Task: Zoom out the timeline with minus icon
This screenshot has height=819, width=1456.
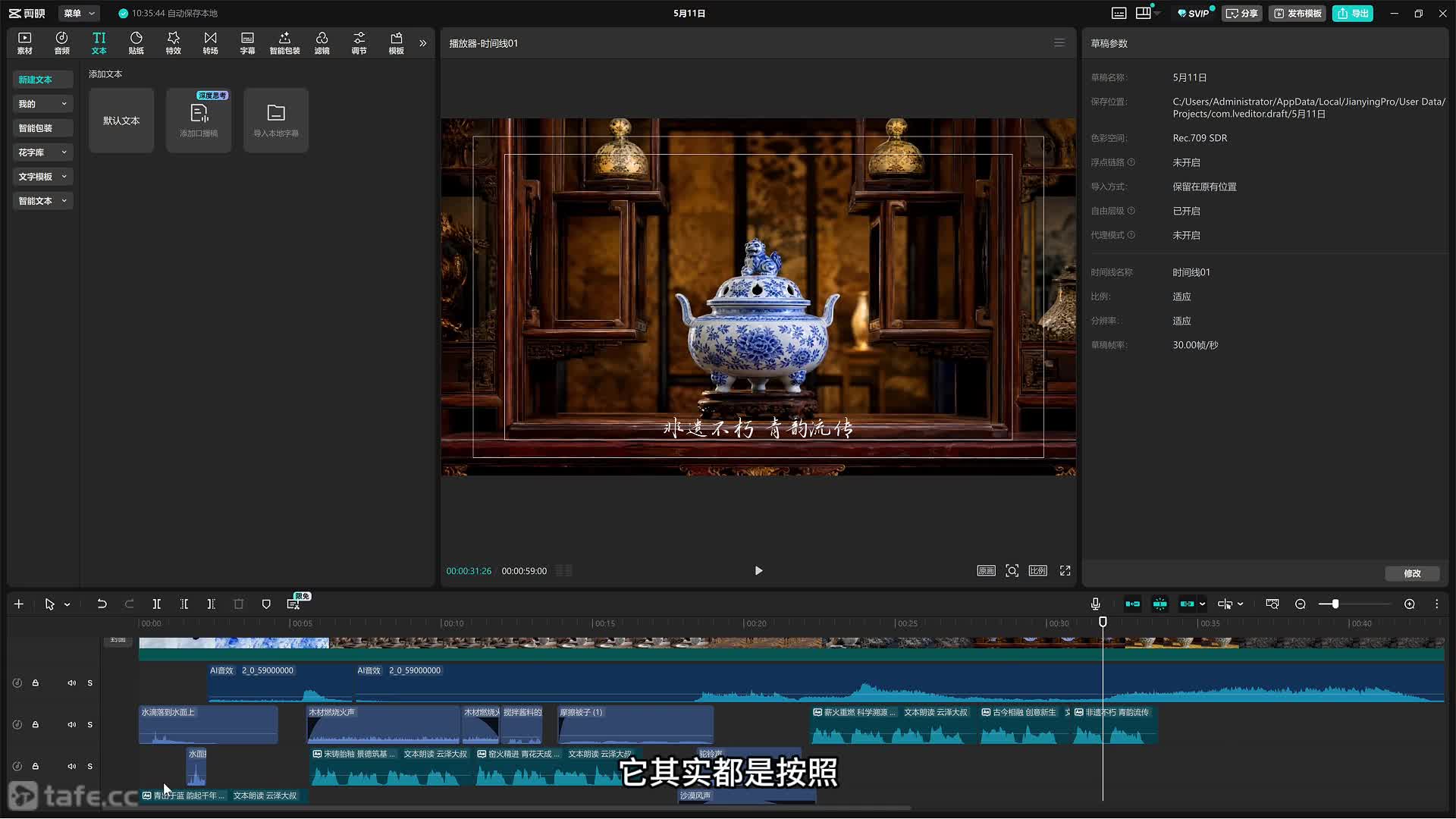Action: pyautogui.click(x=1301, y=604)
